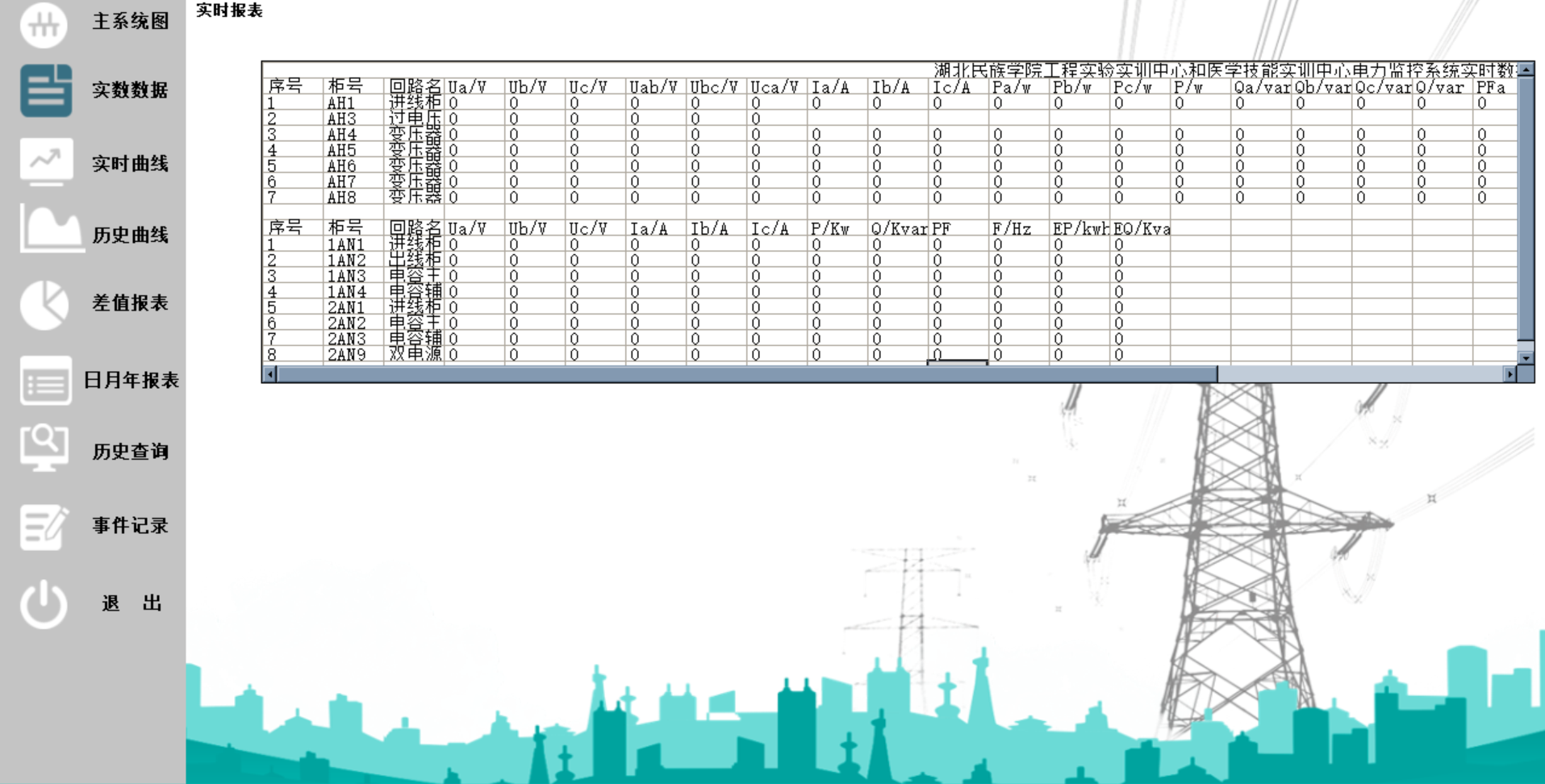This screenshot has height=784, width=1545.
Task: Open the day-month-year report list icon
Action: 46,381
